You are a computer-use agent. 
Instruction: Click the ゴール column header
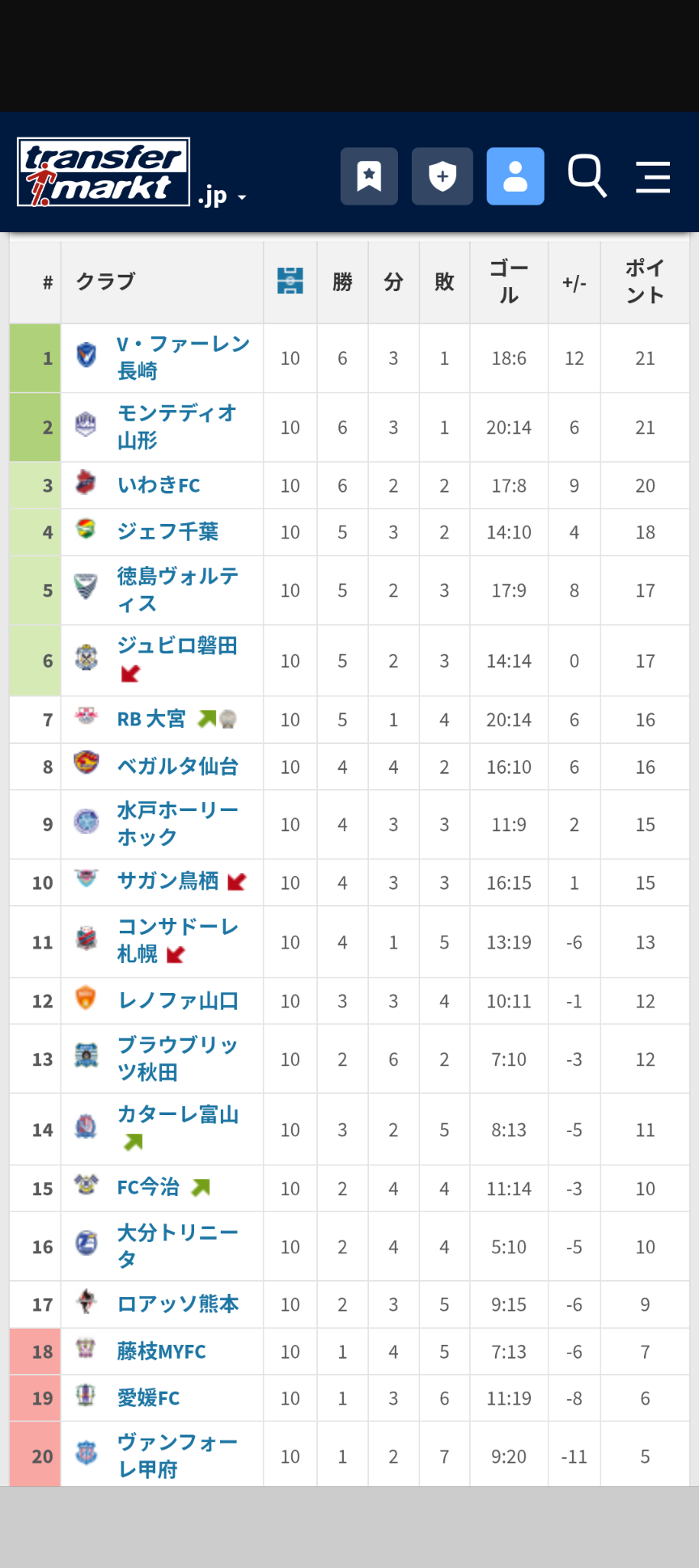pyautogui.click(x=508, y=281)
